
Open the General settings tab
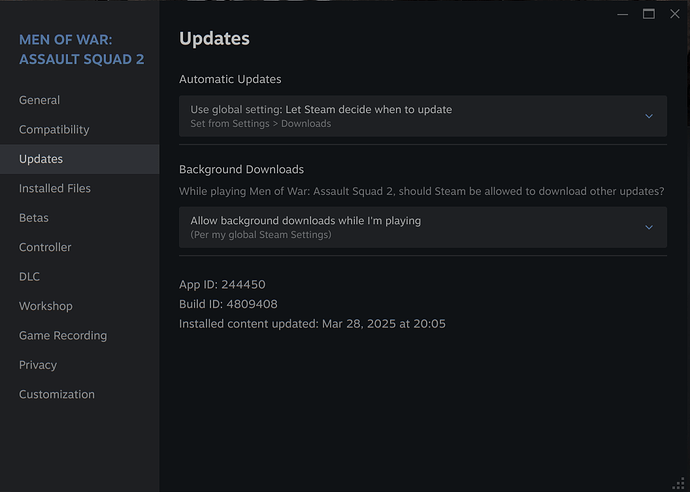40,100
